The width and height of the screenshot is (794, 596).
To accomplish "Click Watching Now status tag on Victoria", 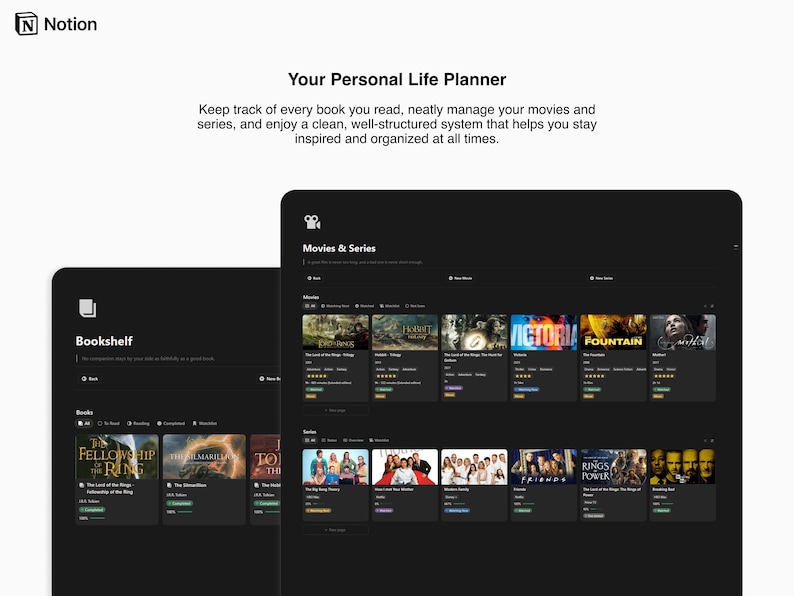I will pos(527,389).
